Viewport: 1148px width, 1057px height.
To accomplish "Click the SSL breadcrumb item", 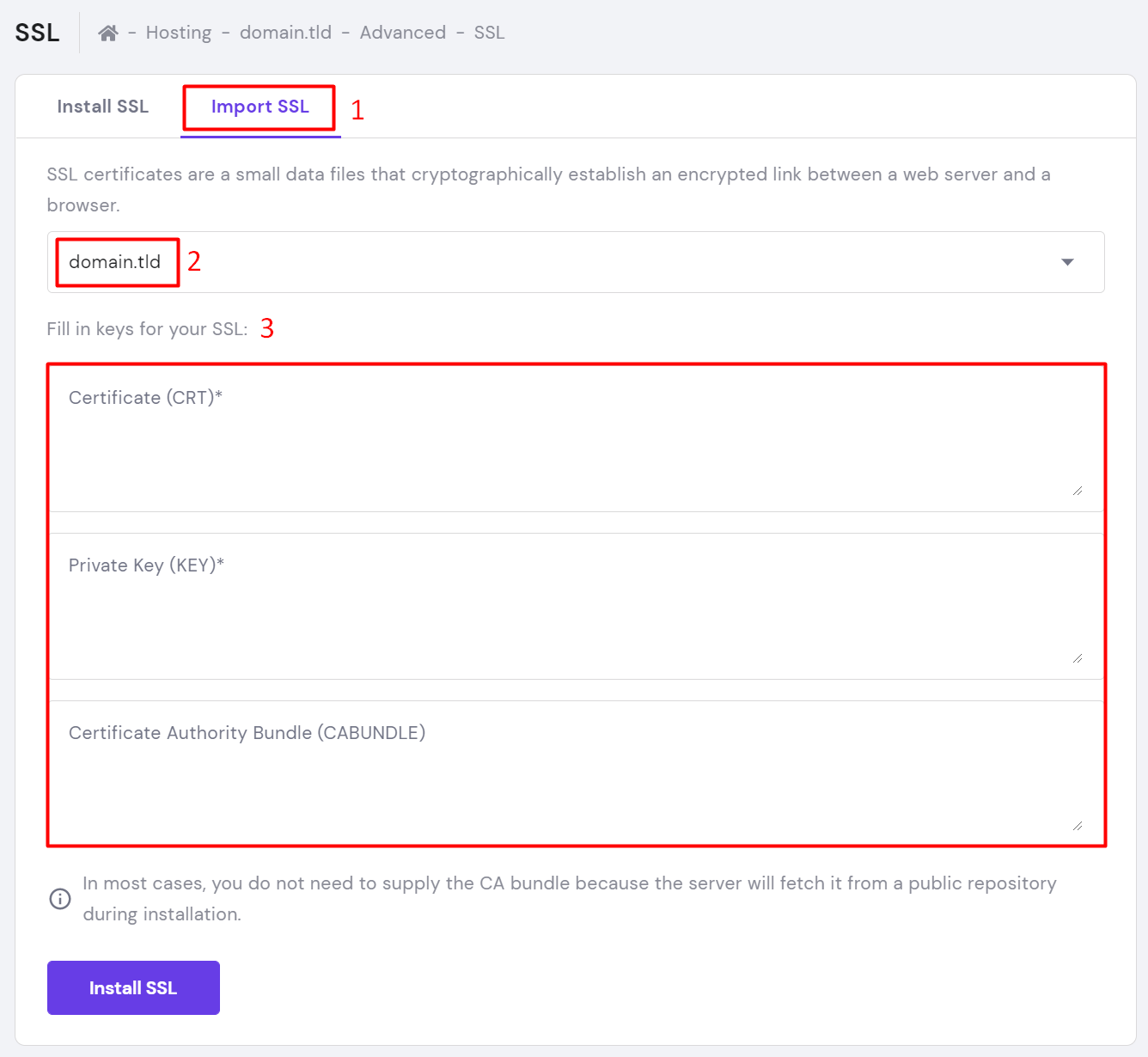I will (489, 33).
